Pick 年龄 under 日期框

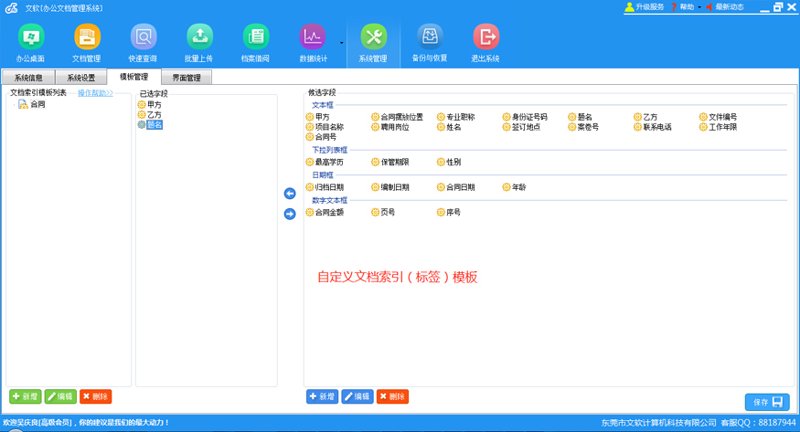coord(514,187)
